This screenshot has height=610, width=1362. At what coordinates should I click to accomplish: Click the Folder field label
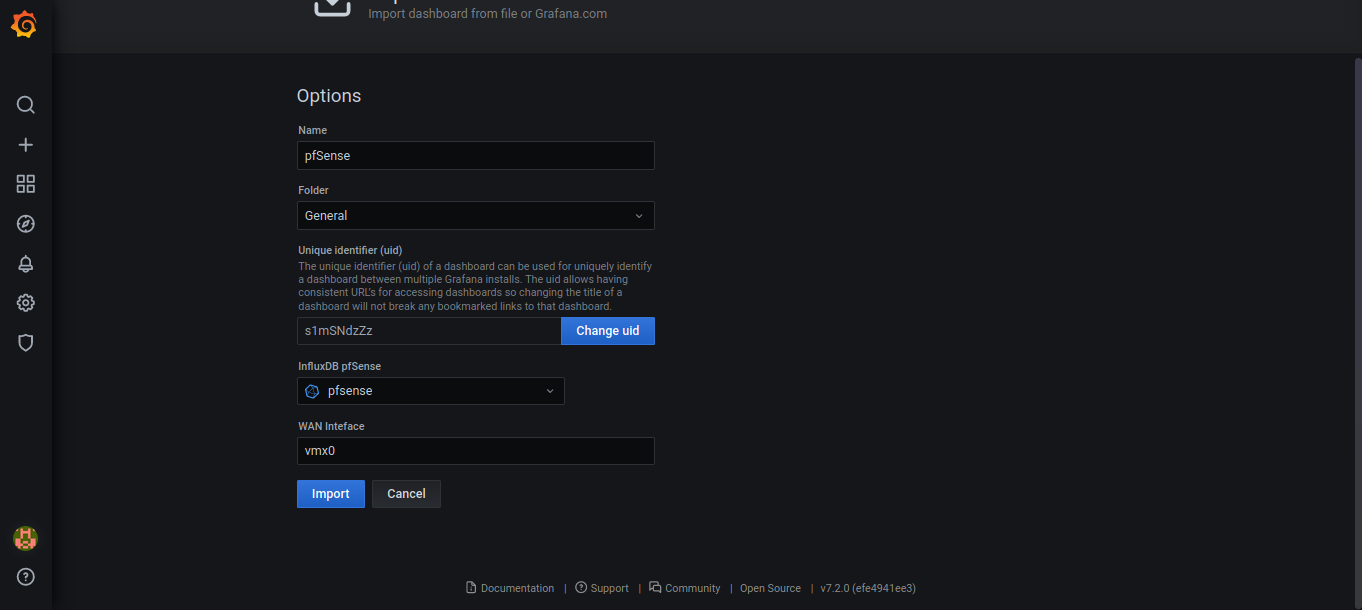(x=313, y=190)
